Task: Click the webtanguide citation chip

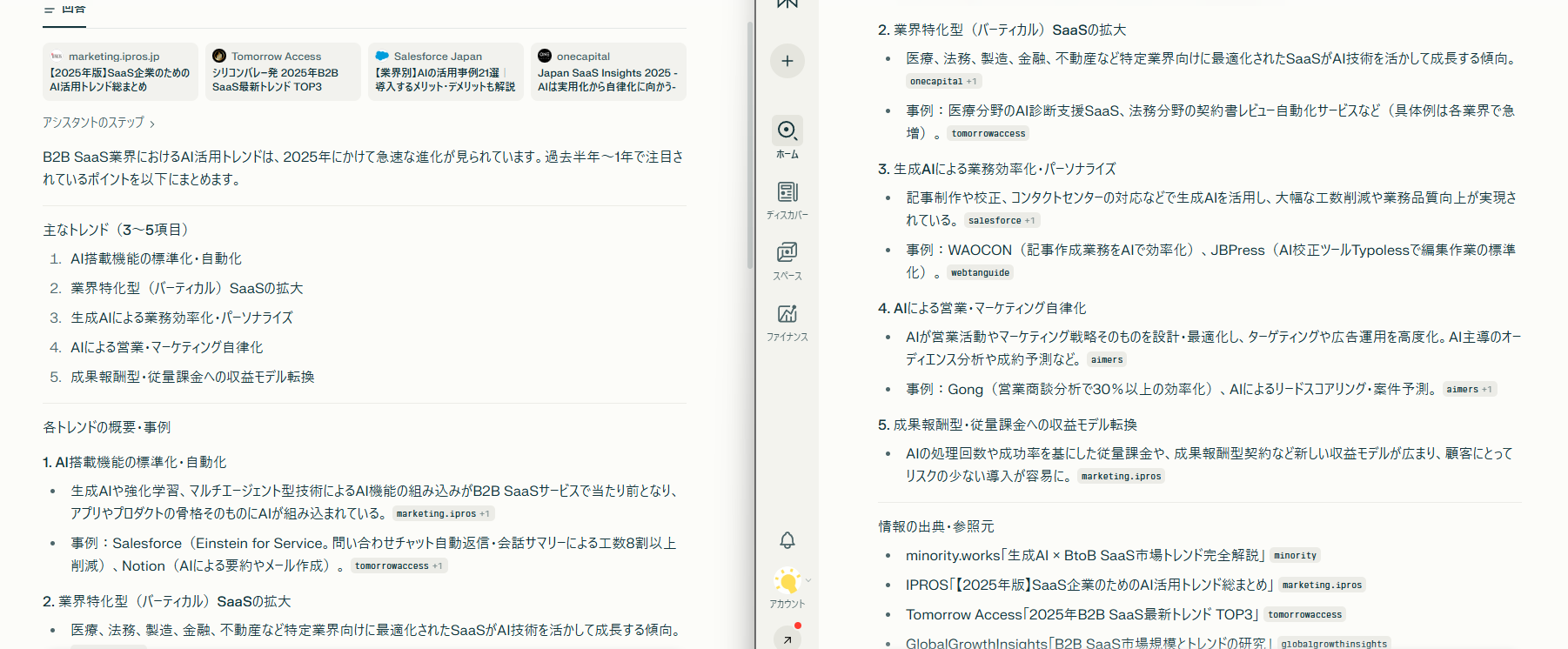Action: pyautogui.click(x=980, y=272)
